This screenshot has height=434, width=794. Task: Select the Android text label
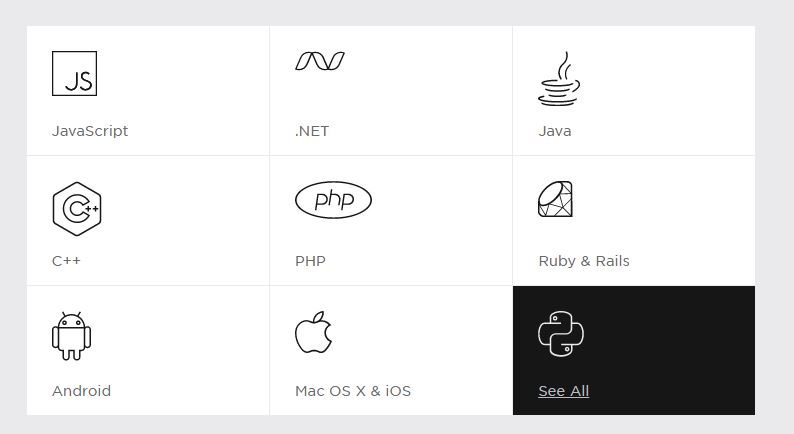[x=81, y=391]
